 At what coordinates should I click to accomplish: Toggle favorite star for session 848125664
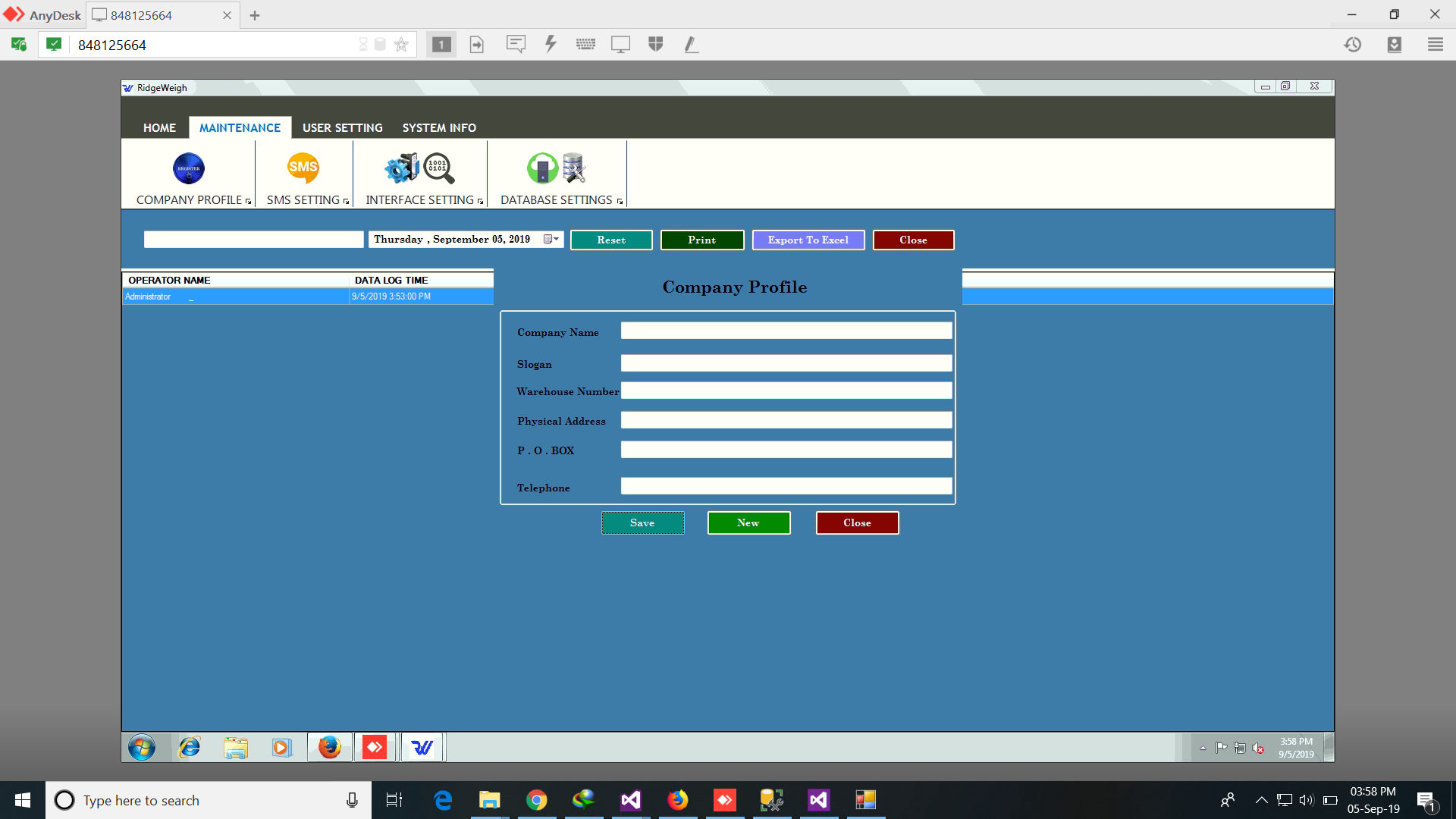click(402, 44)
